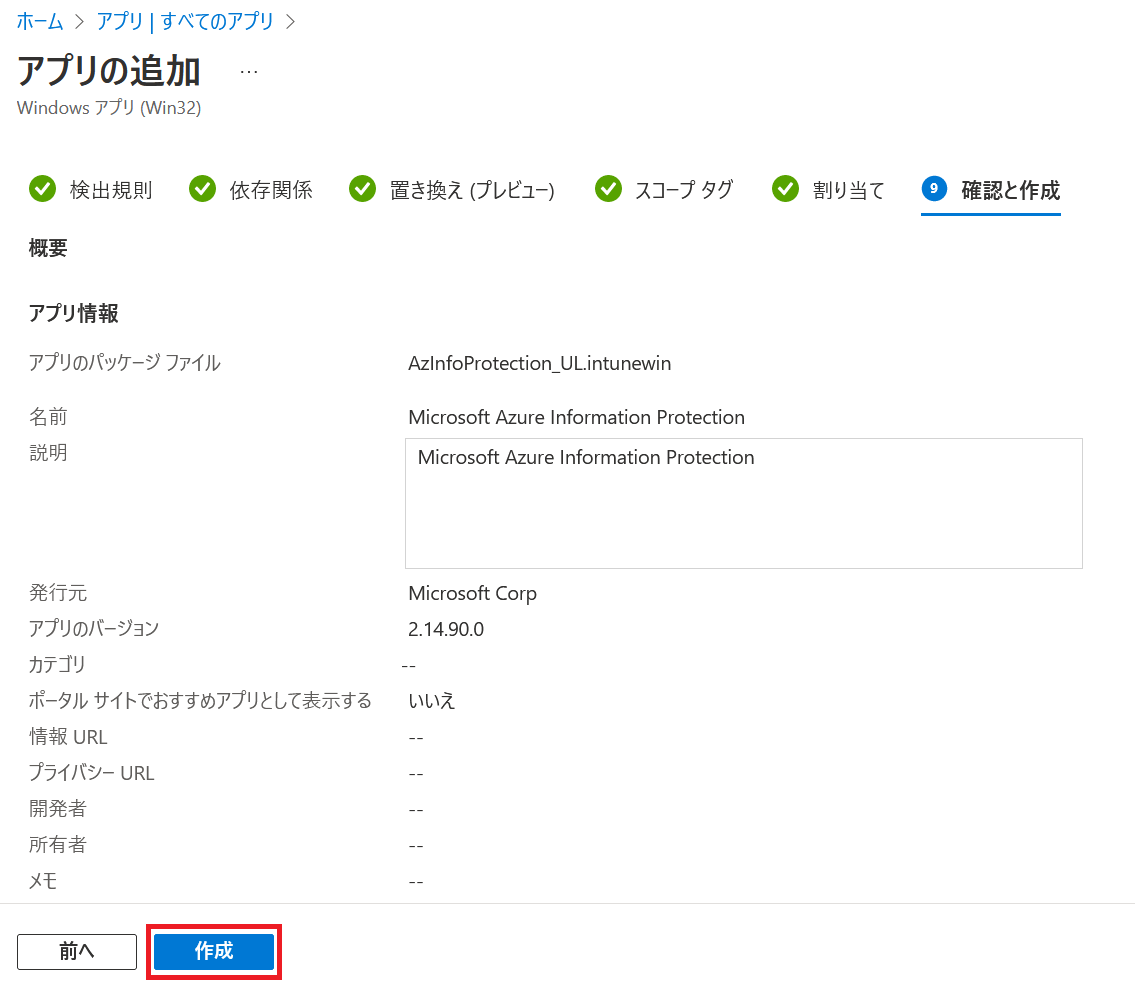Click the Windows アプリ (Win32) subtitle
This screenshot has height=982, width=1135.
[x=109, y=108]
